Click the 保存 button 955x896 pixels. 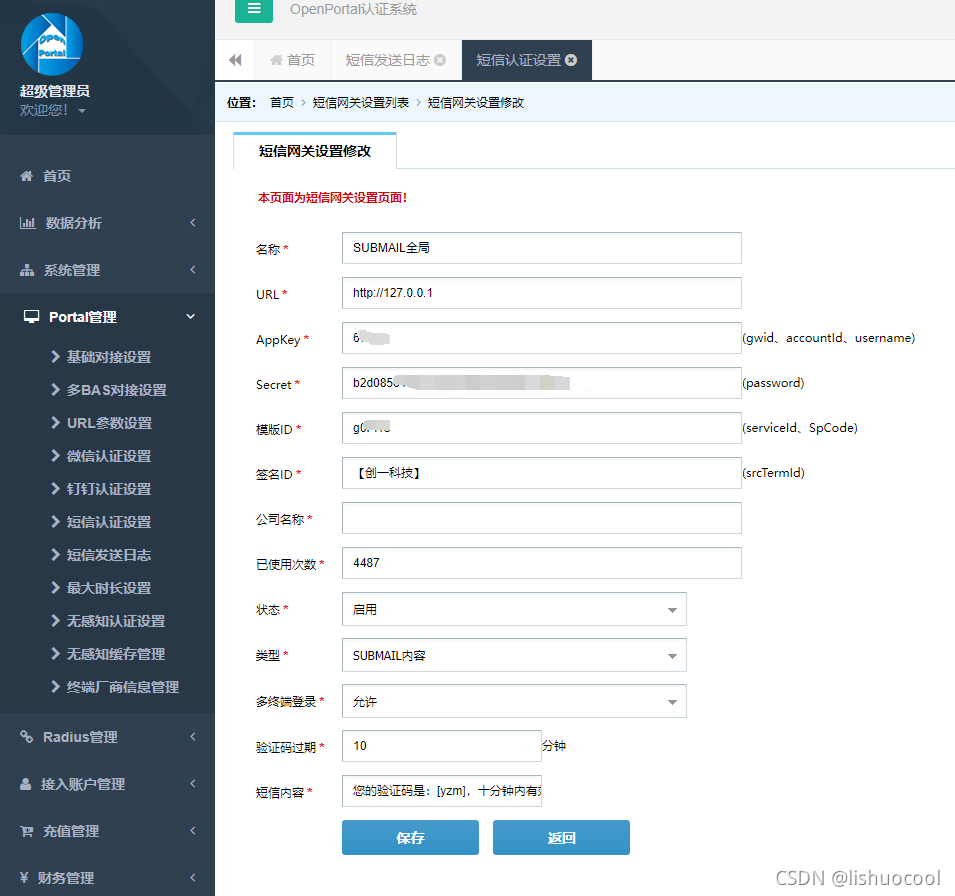(411, 838)
